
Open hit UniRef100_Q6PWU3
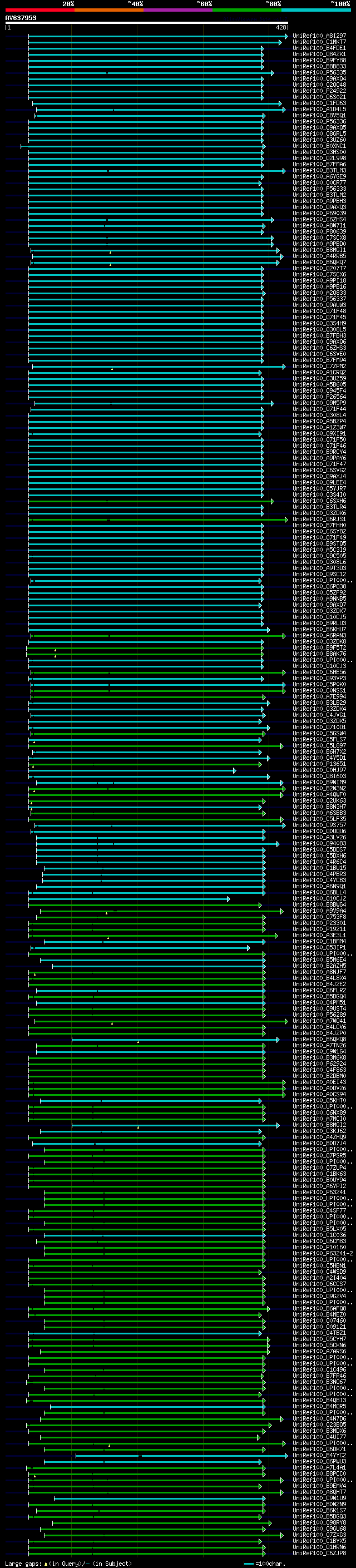click(319, 1461)
